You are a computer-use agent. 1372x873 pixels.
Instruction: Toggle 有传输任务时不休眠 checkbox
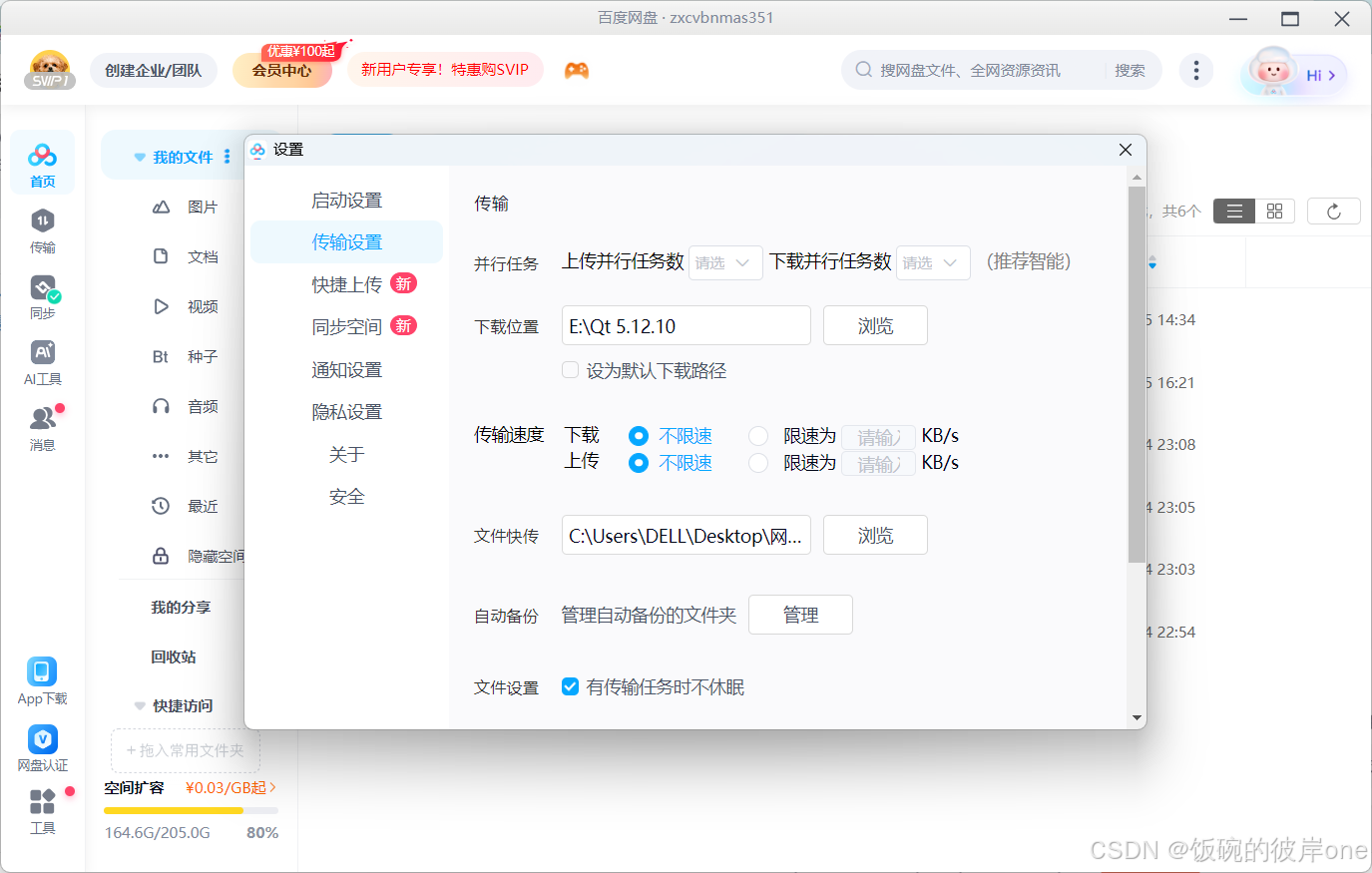point(571,686)
